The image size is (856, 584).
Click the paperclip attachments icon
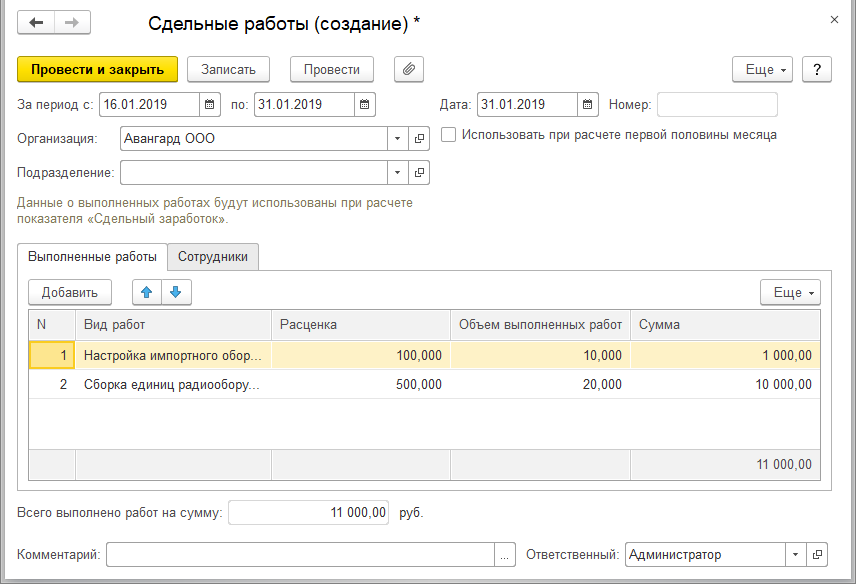[x=409, y=69]
